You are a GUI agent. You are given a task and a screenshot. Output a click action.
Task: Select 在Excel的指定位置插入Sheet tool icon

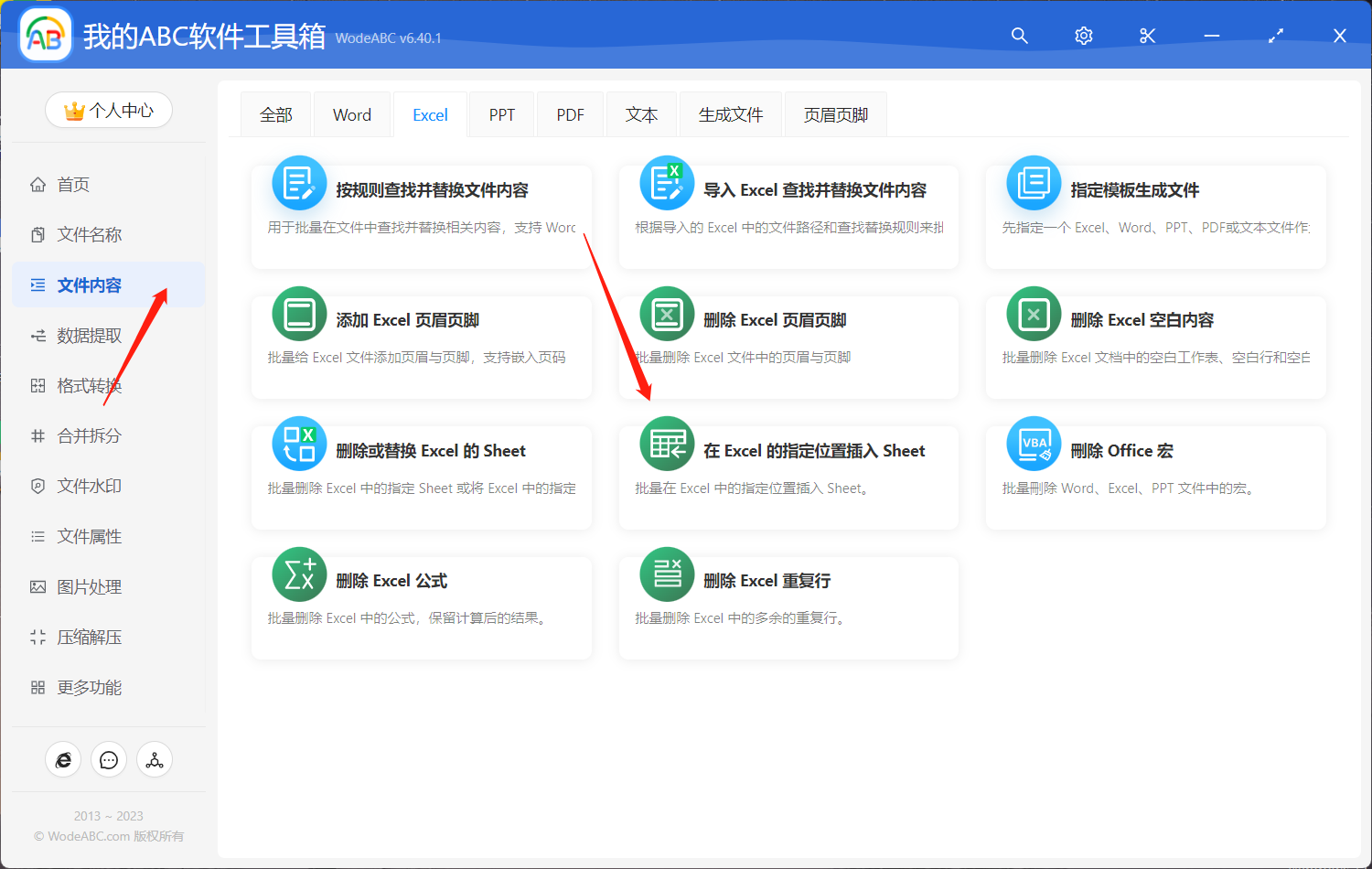point(666,445)
